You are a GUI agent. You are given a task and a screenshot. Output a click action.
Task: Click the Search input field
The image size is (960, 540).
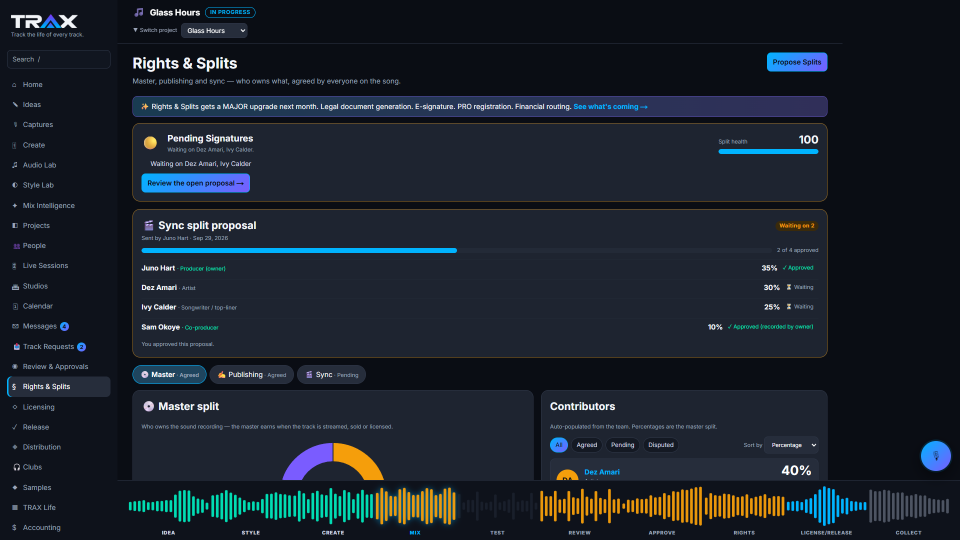59,59
